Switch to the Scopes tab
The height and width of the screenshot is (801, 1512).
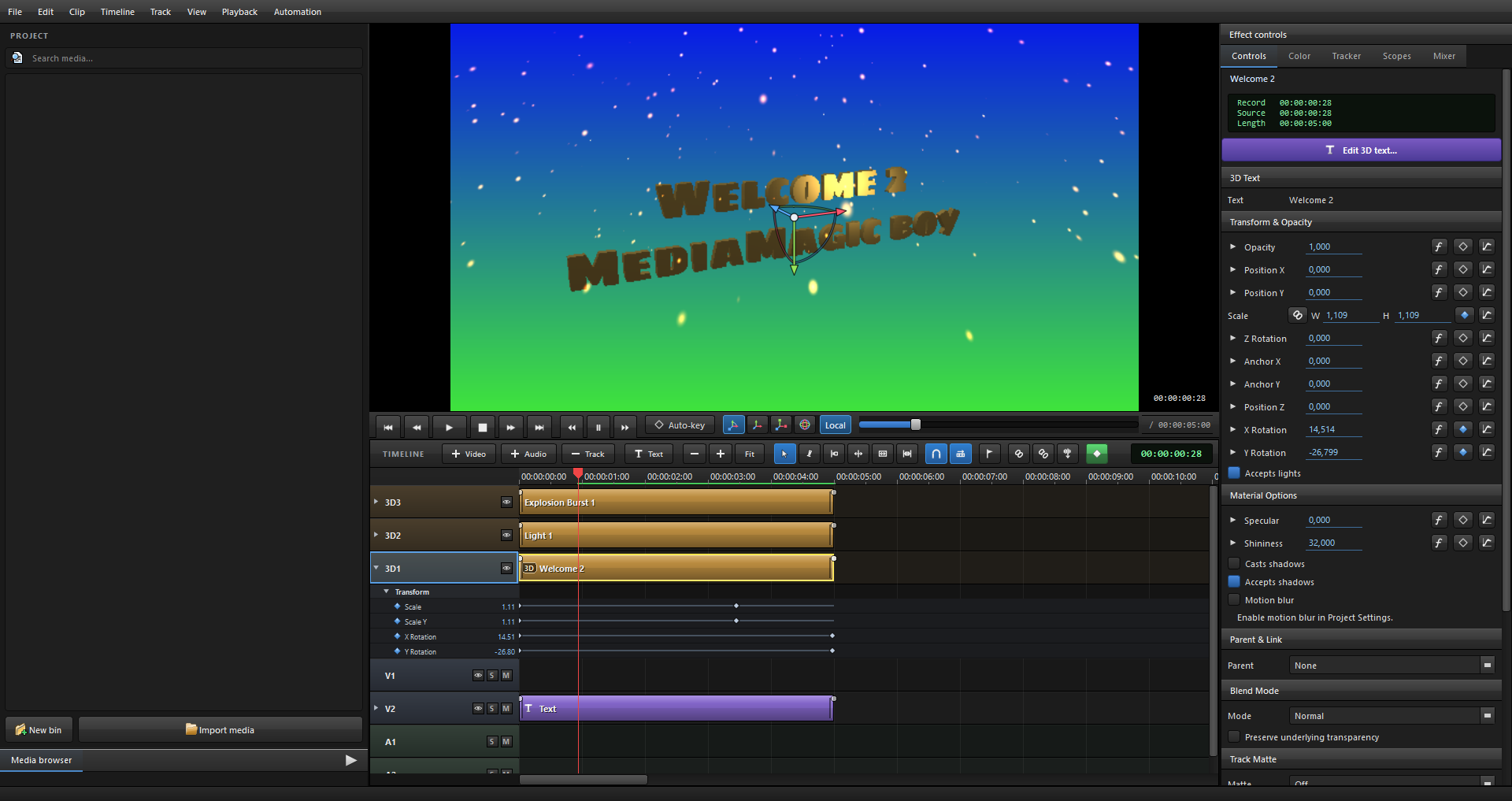1396,56
